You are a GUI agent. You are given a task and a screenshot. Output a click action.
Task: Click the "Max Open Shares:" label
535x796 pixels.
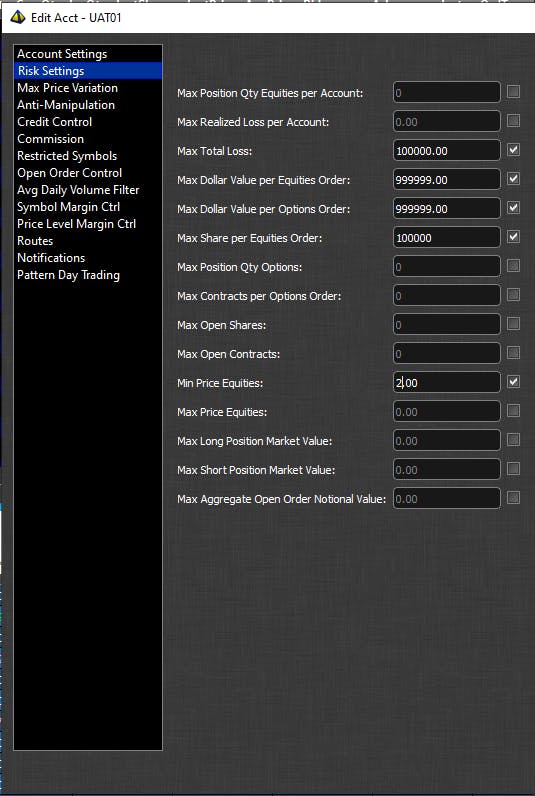point(222,325)
